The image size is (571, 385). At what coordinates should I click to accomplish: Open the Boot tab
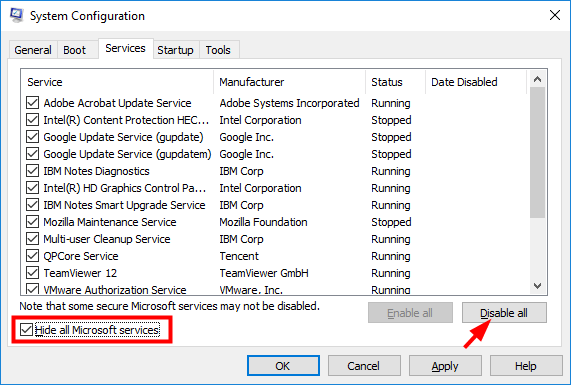pos(75,50)
